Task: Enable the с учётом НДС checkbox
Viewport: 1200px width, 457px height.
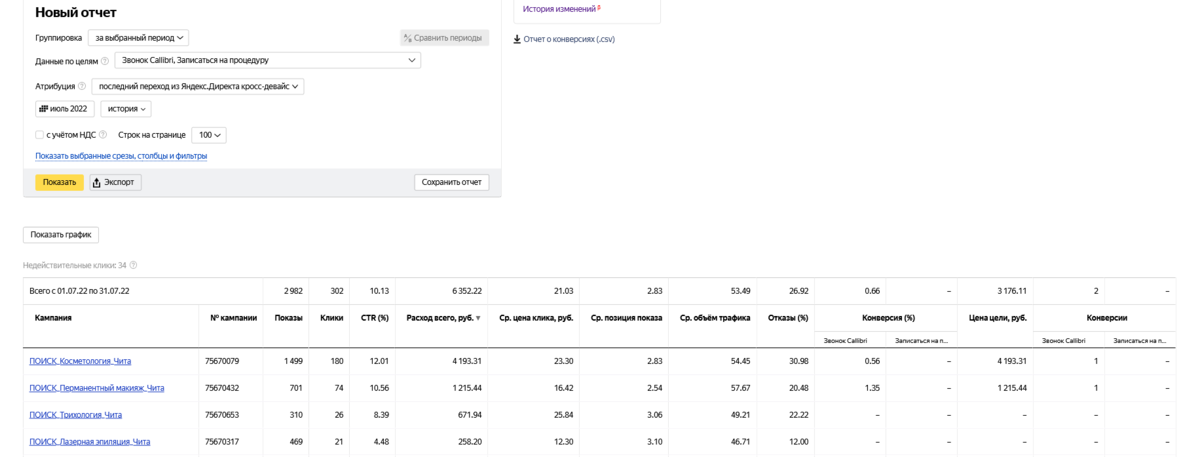Action: (x=39, y=135)
